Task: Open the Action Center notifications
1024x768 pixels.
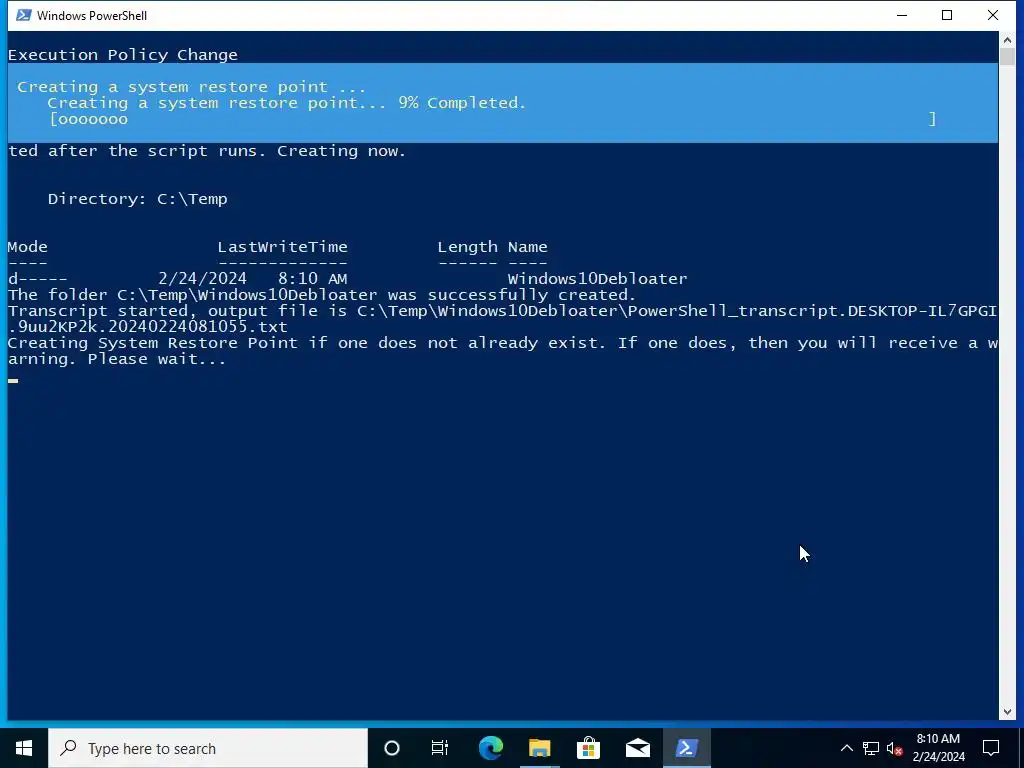Action: (x=991, y=748)
